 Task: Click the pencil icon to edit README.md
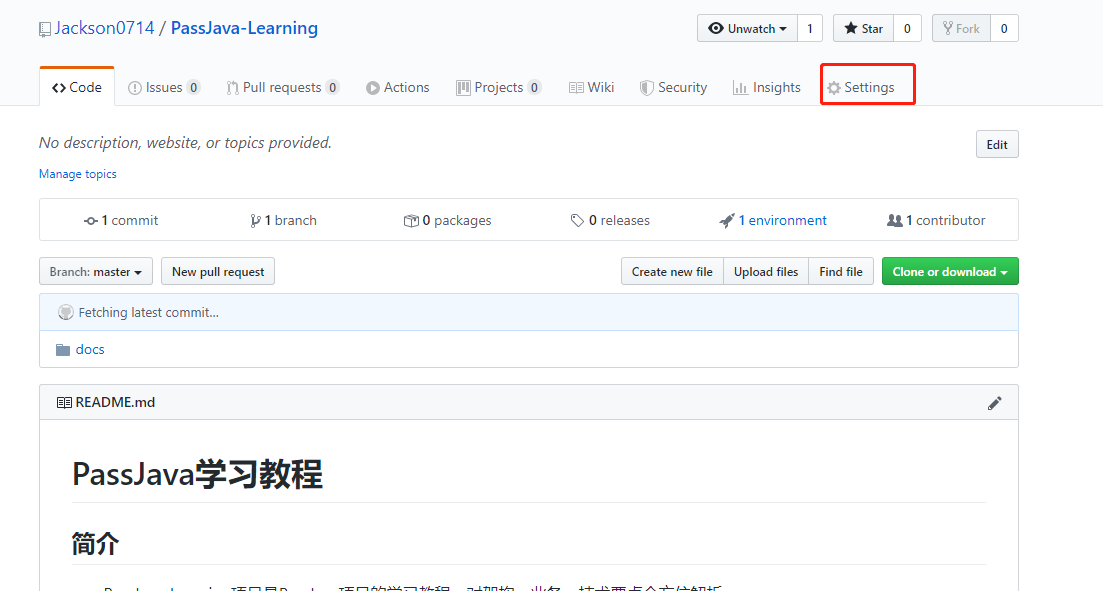coord(995,402)
